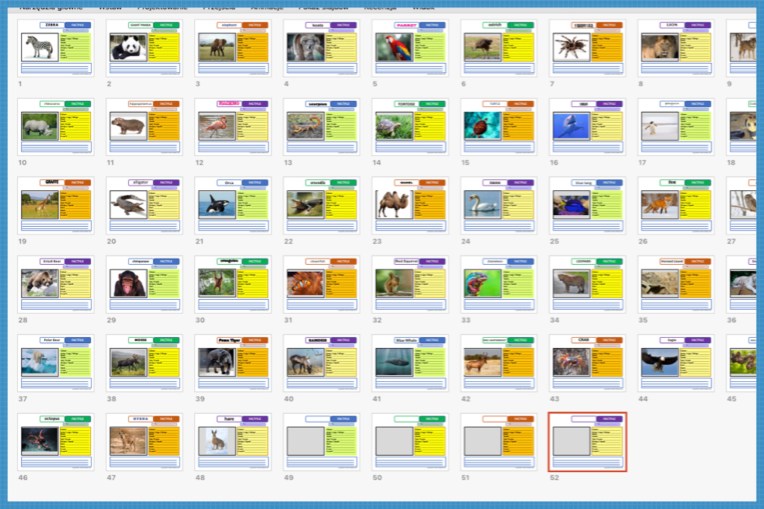Image resolution: width=764 pixels, height=509 pixels.
Task: Select slide 7 with the tarantula spider
Action: tap(588, 48)
